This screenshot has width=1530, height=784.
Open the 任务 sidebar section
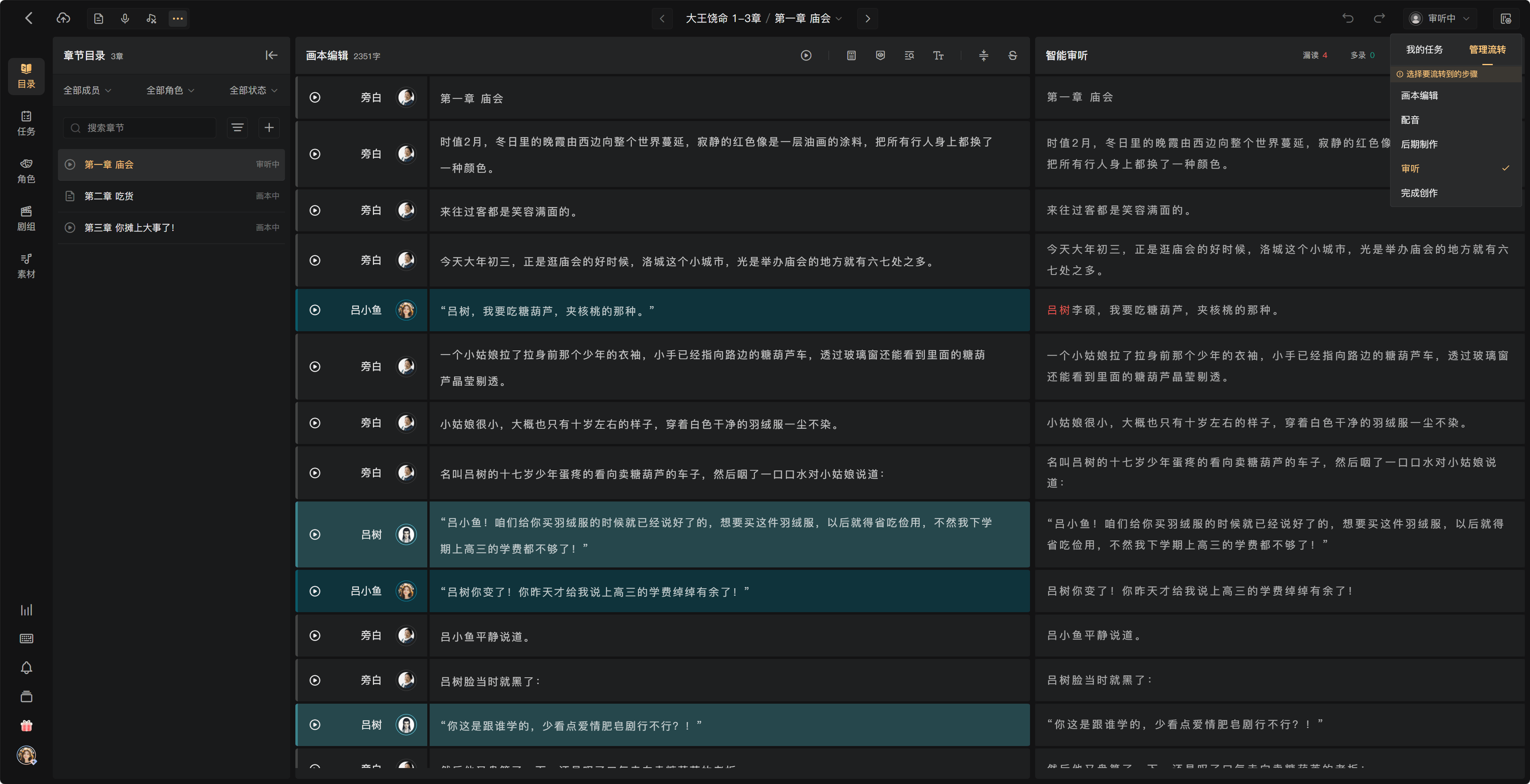26,123
